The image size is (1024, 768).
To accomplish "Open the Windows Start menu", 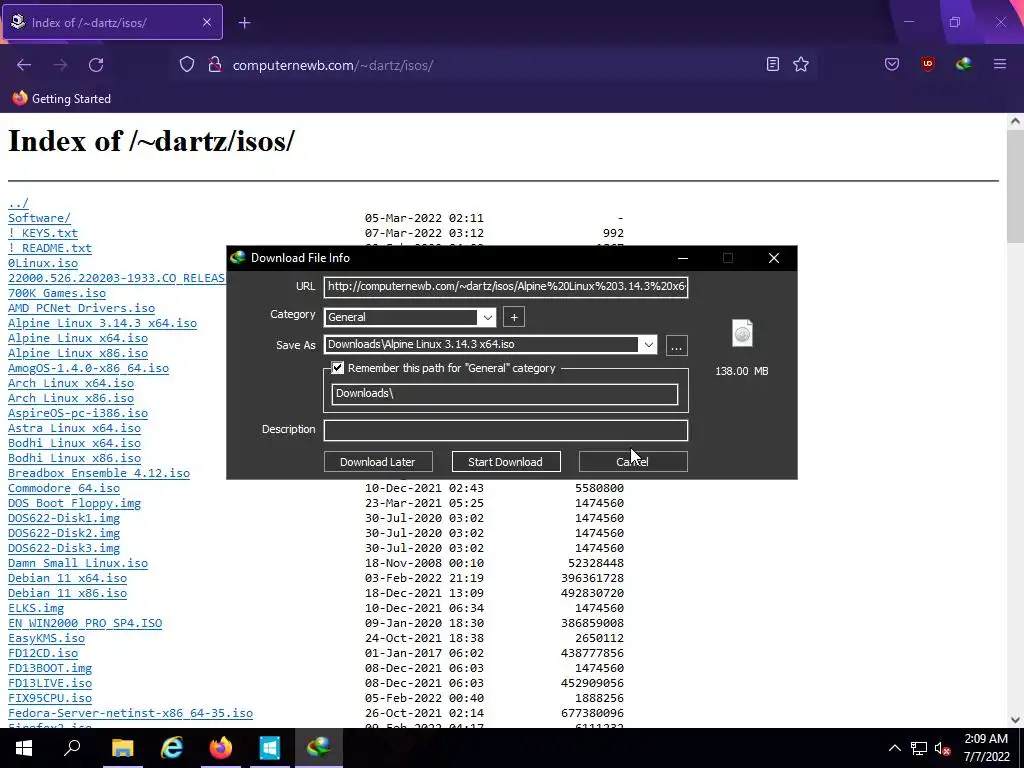I will click(24, 748).
